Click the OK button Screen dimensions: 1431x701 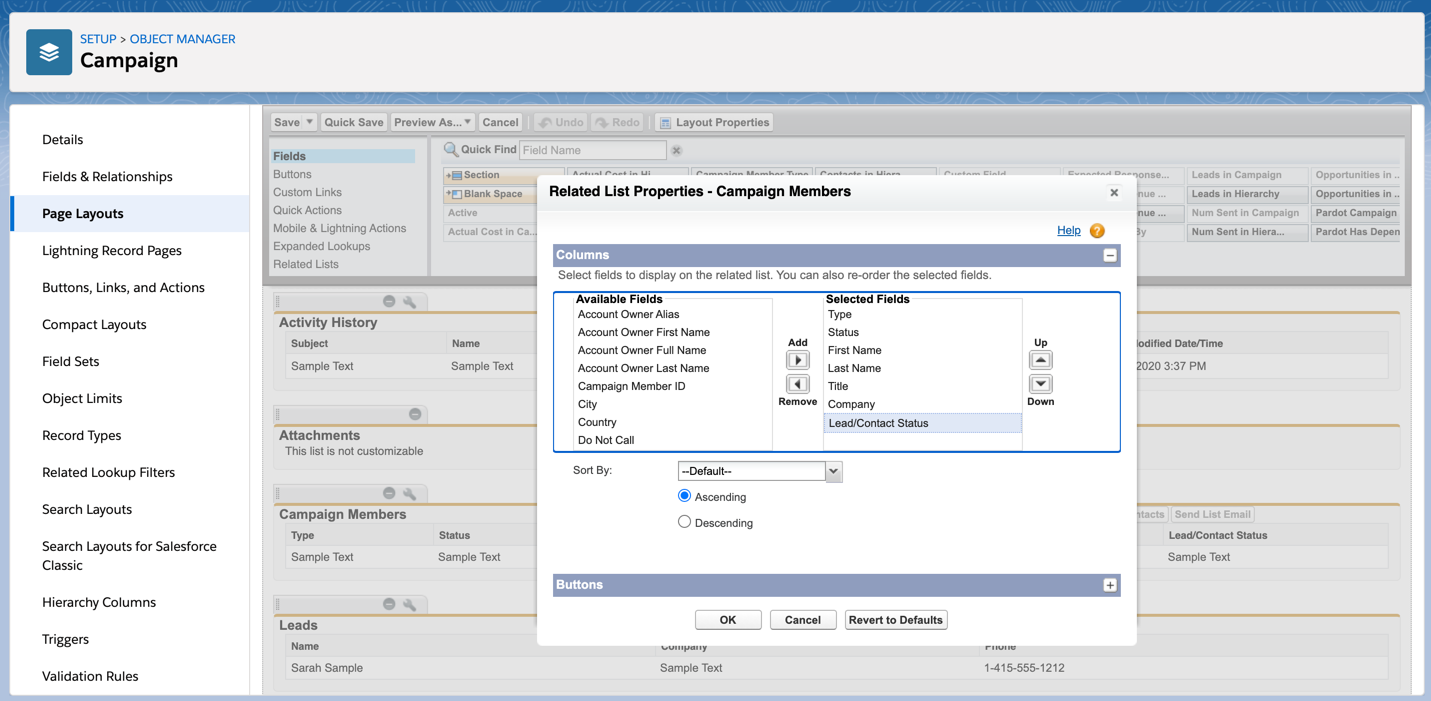click(x=727, y=620)
